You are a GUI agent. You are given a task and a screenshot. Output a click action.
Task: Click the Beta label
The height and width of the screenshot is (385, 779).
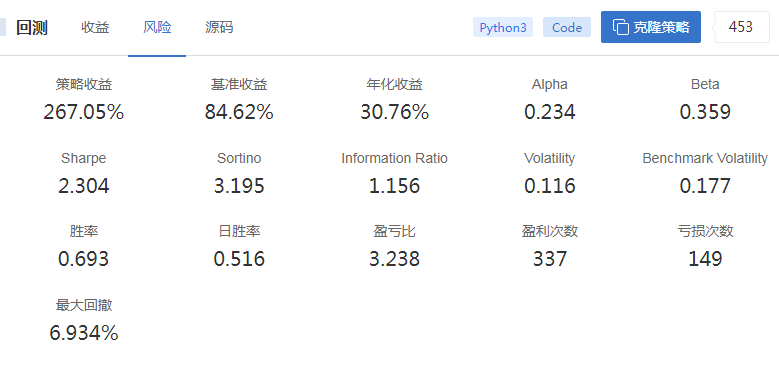705,84
